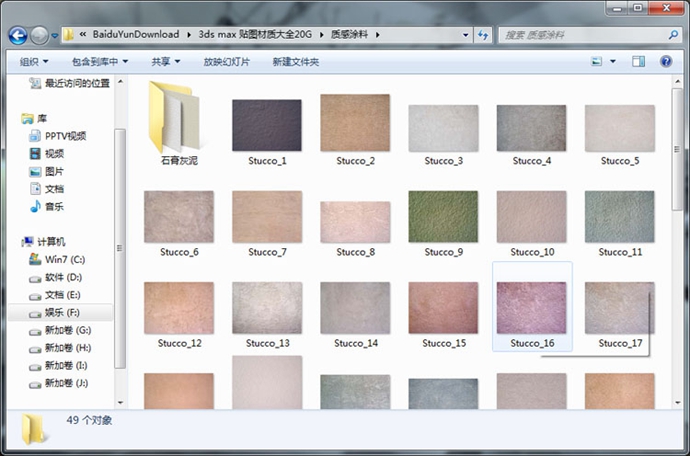Open the 组织 menu

(x=33, y=62)
